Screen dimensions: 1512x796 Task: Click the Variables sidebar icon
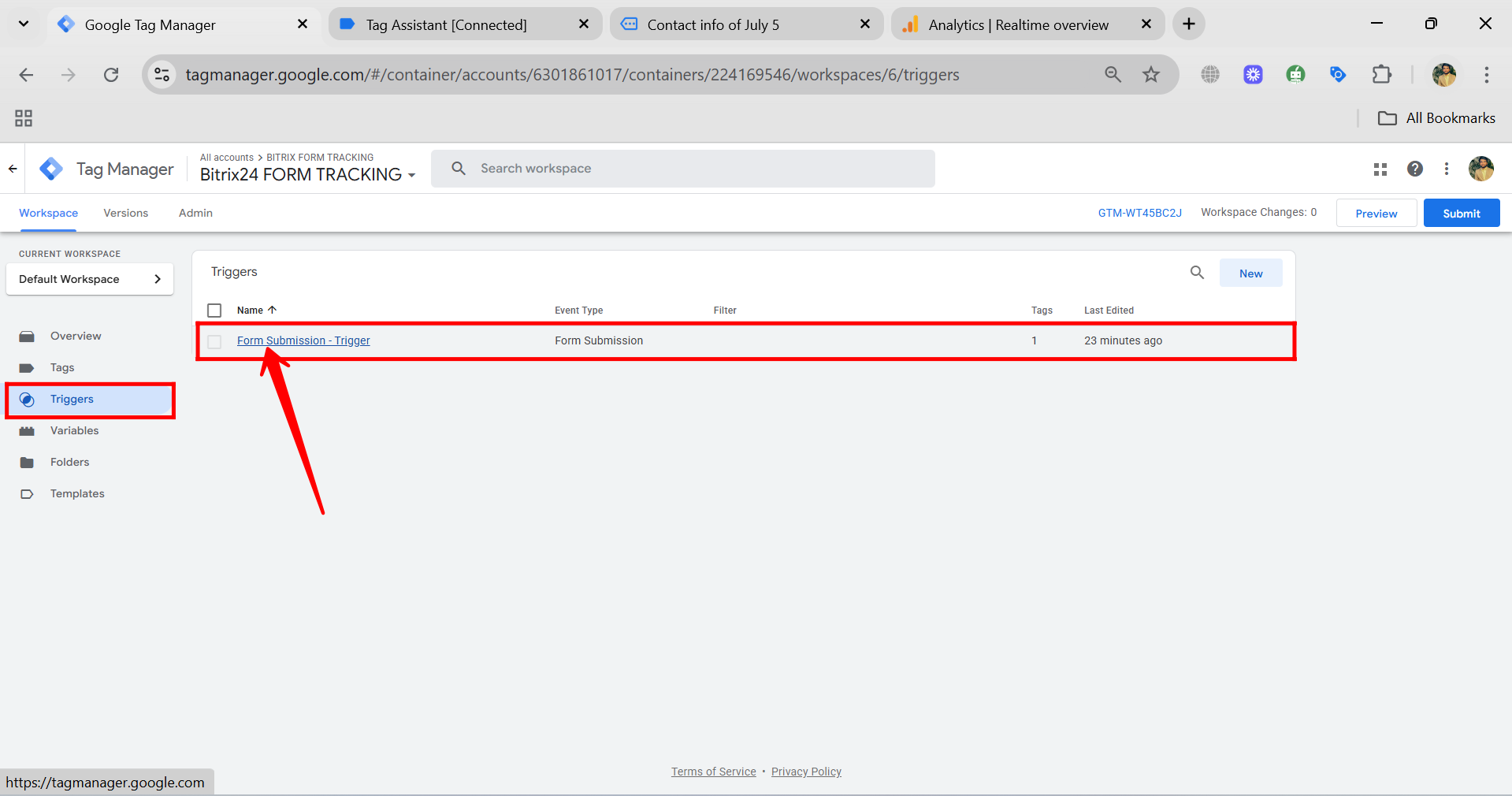click(x=27, y=431)
